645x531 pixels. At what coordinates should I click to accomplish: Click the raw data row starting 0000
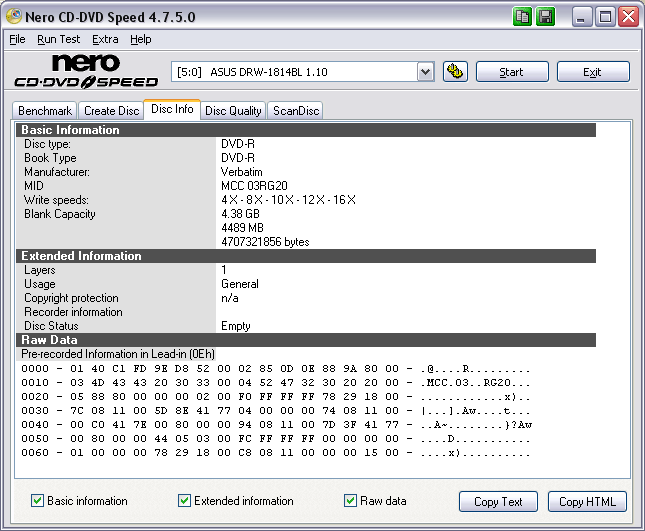pos(276,369)
